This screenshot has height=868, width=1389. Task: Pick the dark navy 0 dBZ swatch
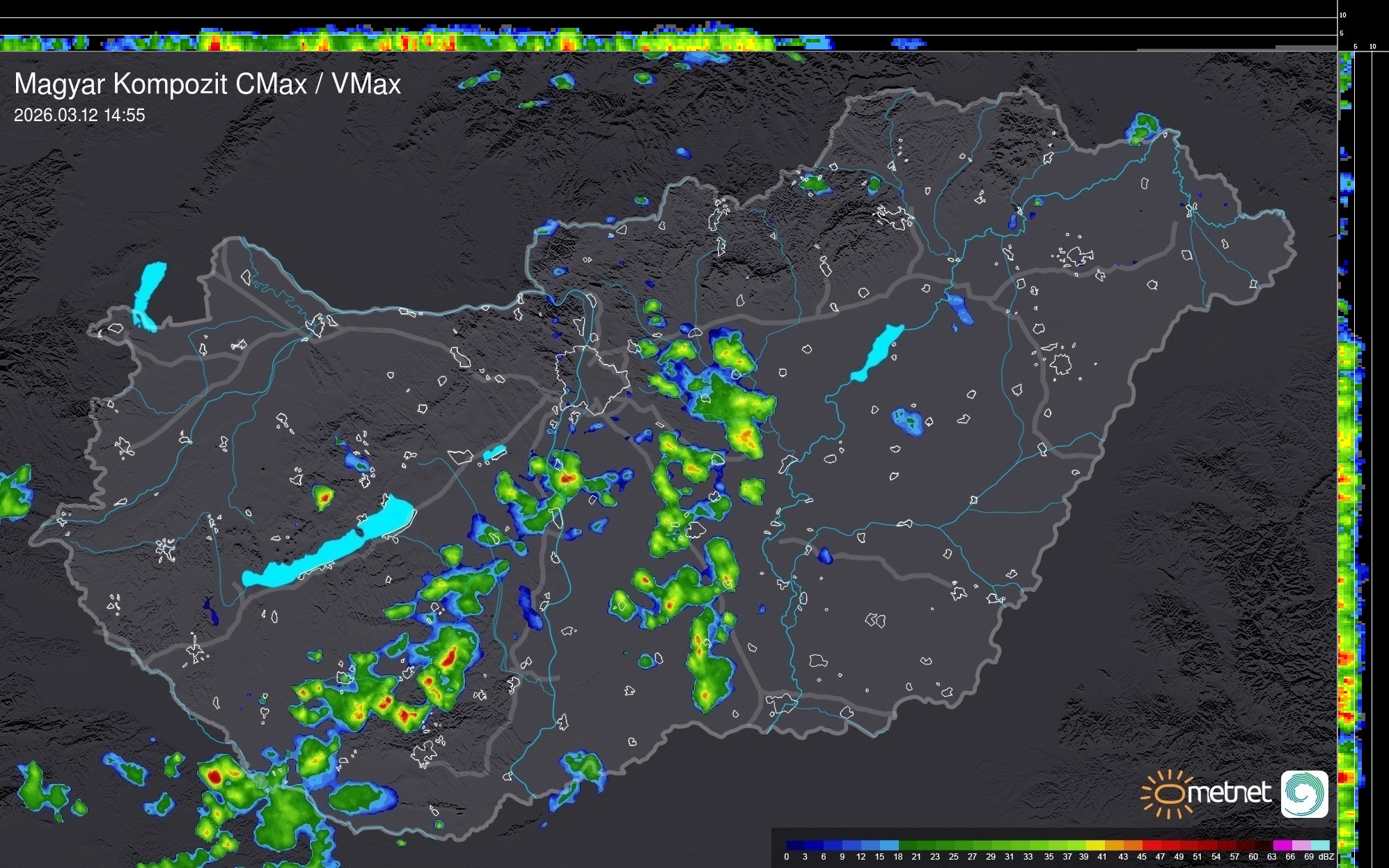pyautogui.click(x=796, y=845)
